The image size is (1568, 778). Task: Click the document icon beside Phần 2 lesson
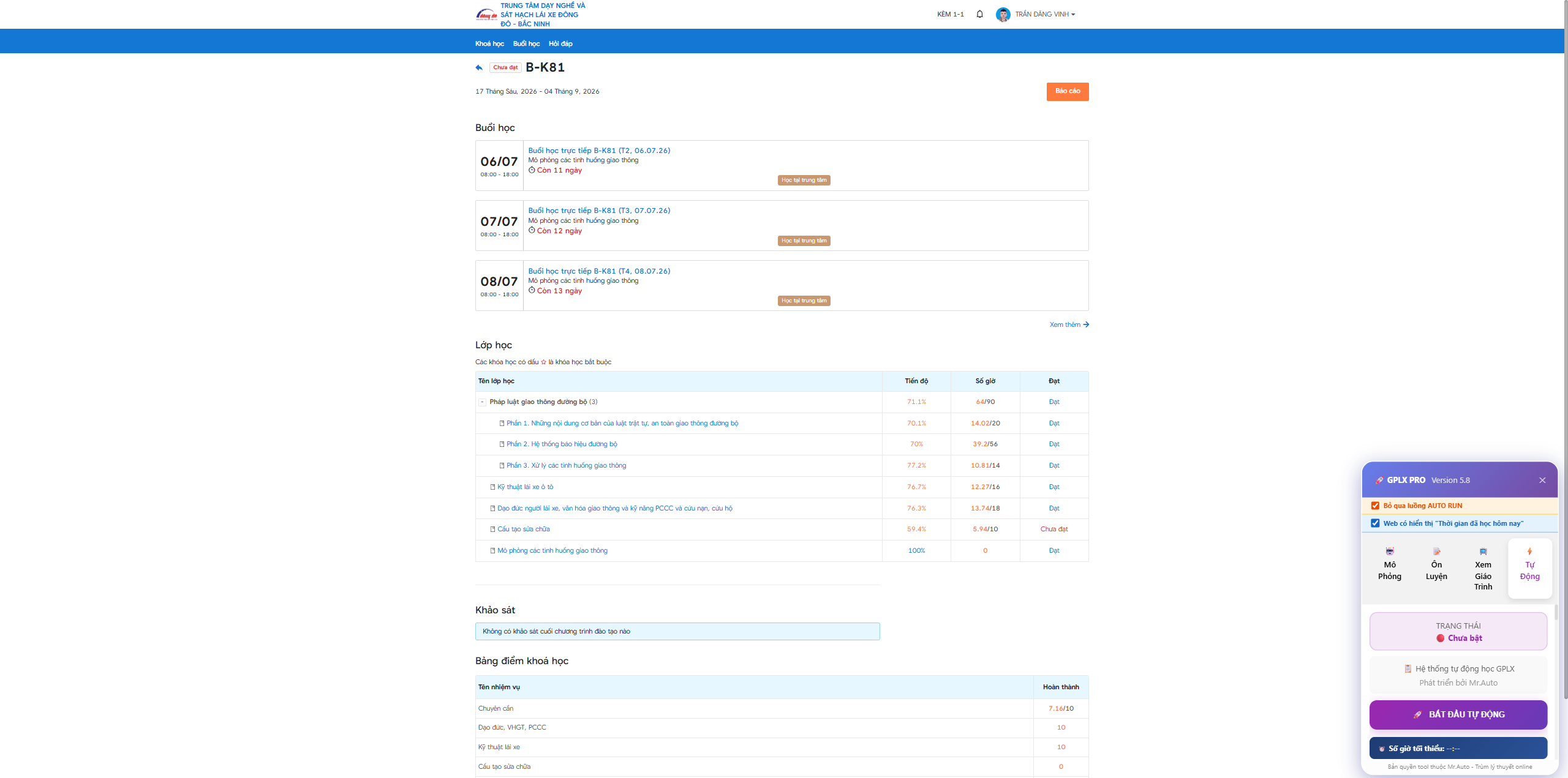(x=502, y=444)
